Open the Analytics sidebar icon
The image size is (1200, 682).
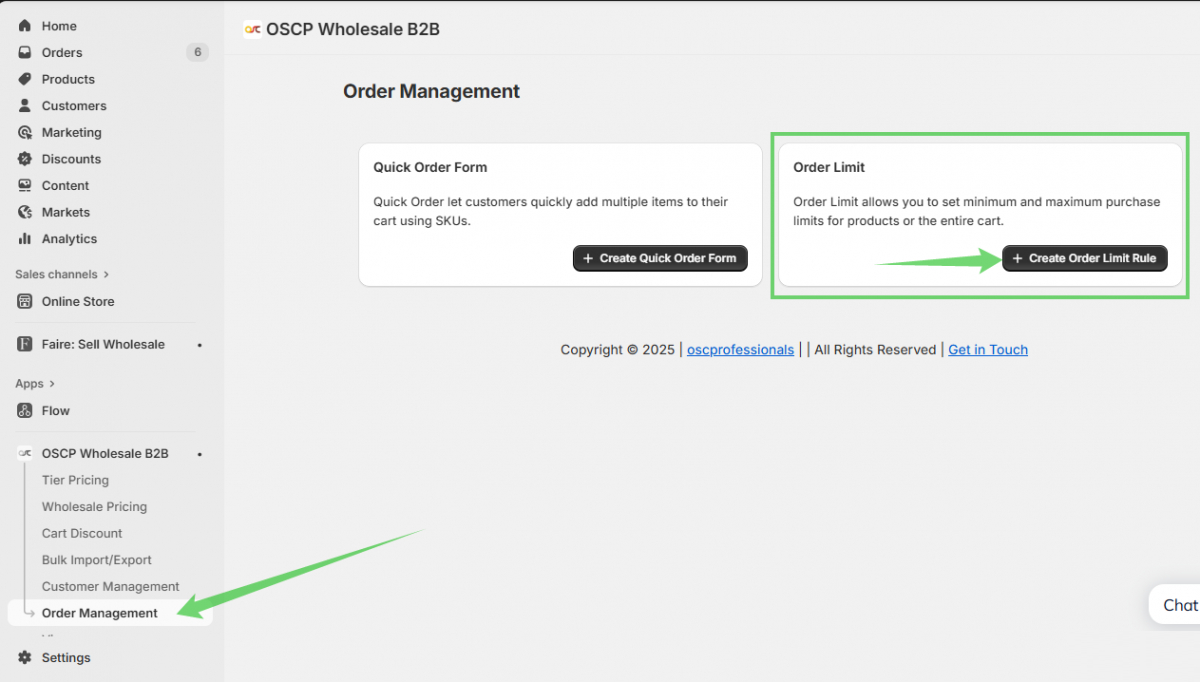pos(25,238)
